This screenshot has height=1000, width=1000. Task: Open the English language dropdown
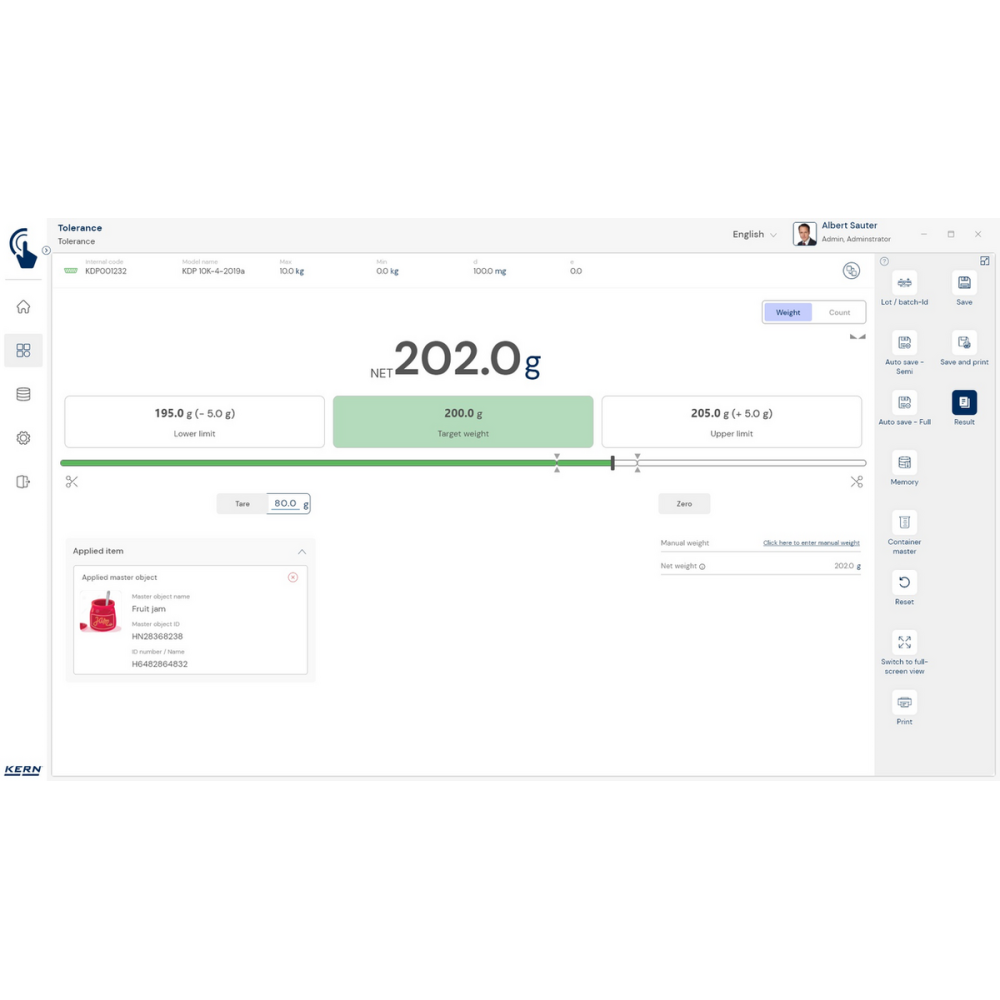754,235
